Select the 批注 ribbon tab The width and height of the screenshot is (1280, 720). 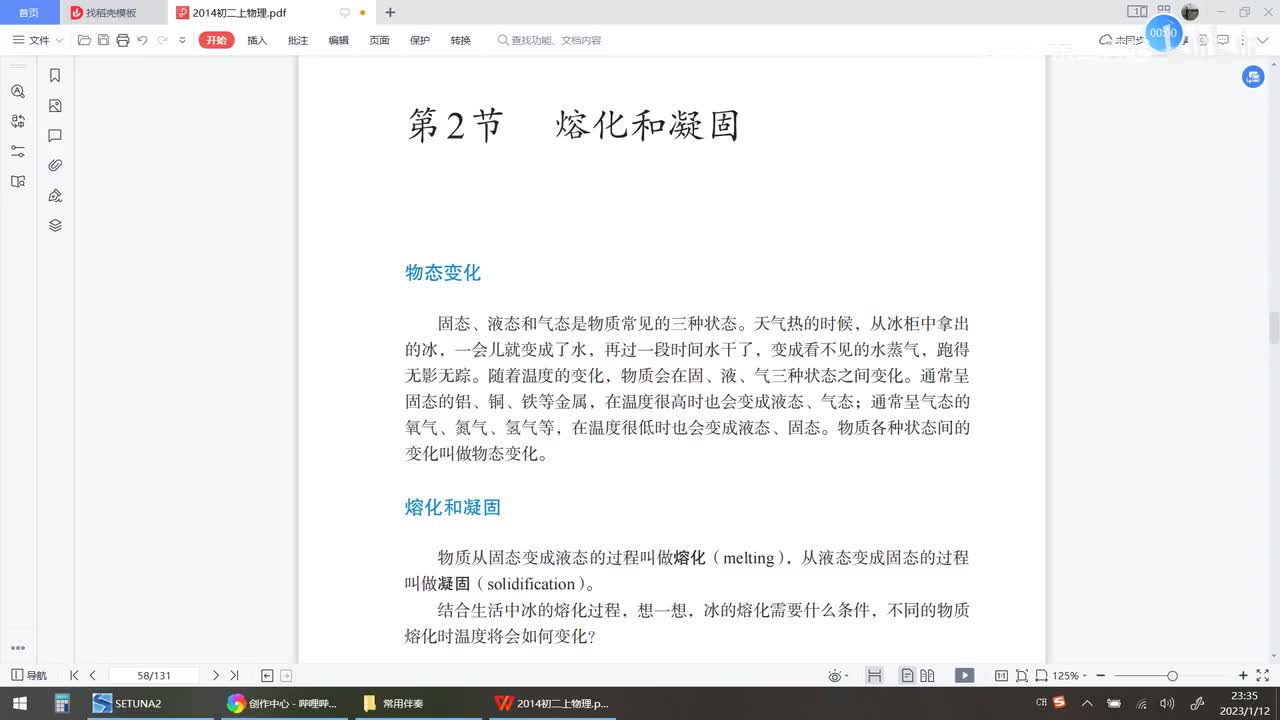point(298,40)
